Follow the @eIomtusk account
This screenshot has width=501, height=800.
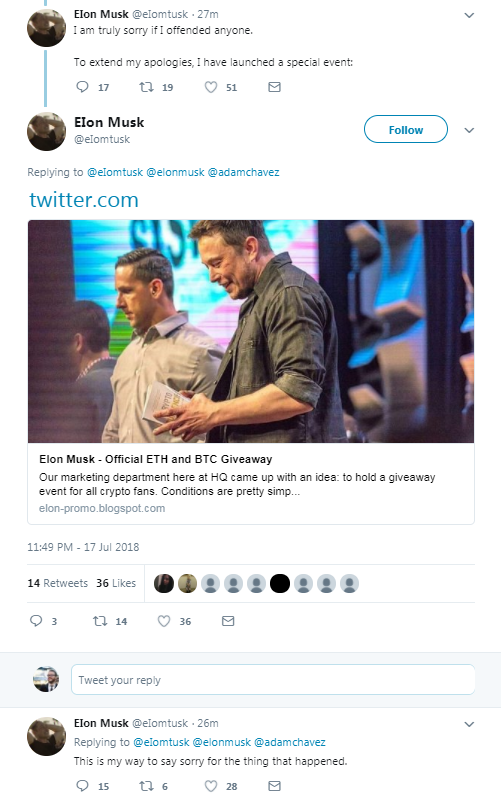click(x=406, y=130)
